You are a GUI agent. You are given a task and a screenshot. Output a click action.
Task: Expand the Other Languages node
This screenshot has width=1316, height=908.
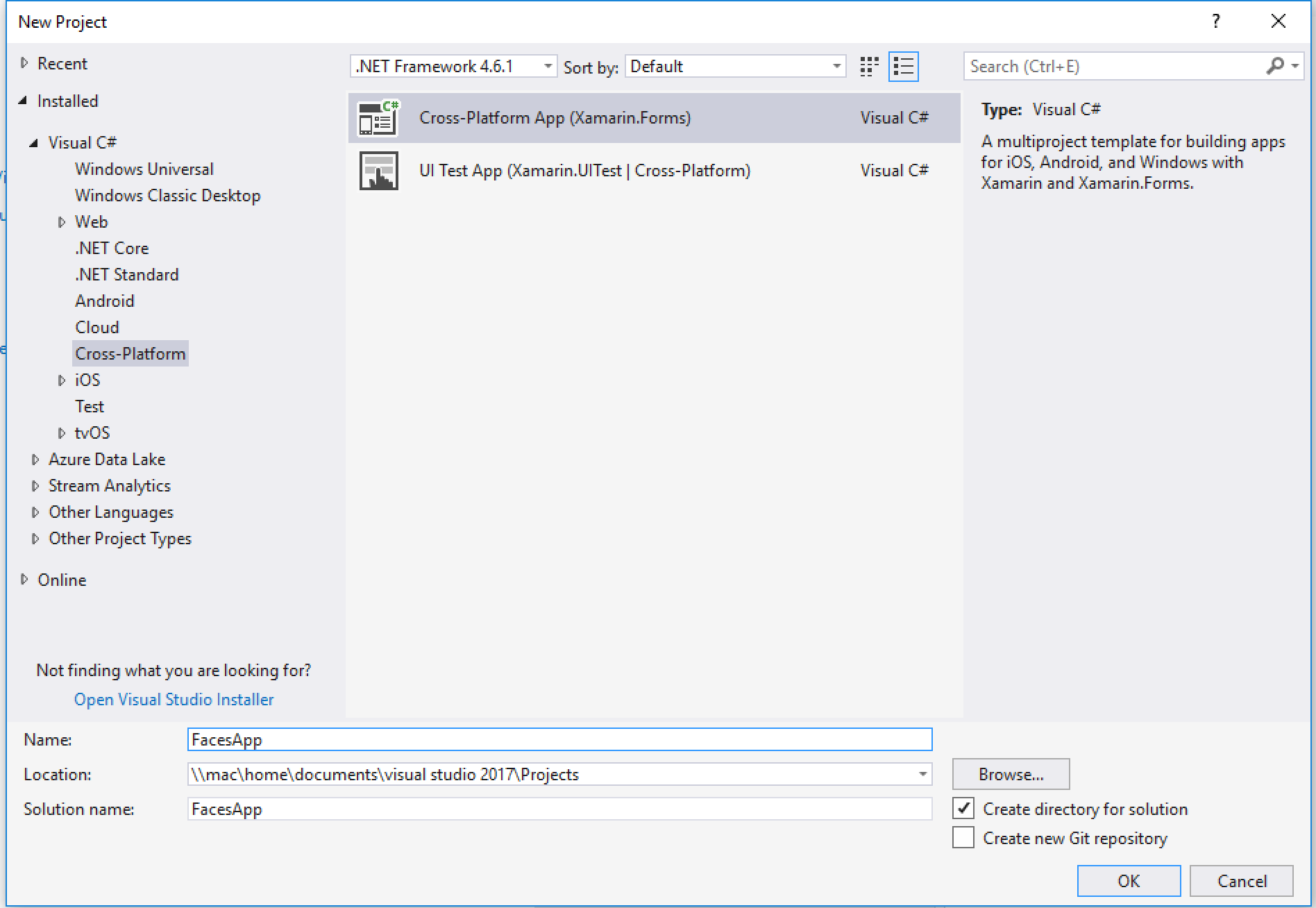click(x=35, y=512)
